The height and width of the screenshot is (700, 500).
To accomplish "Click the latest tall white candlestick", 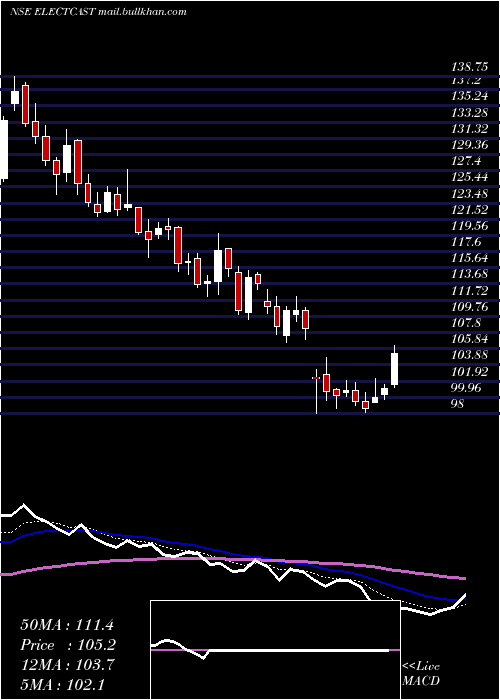I will click(x=394, y=369).
